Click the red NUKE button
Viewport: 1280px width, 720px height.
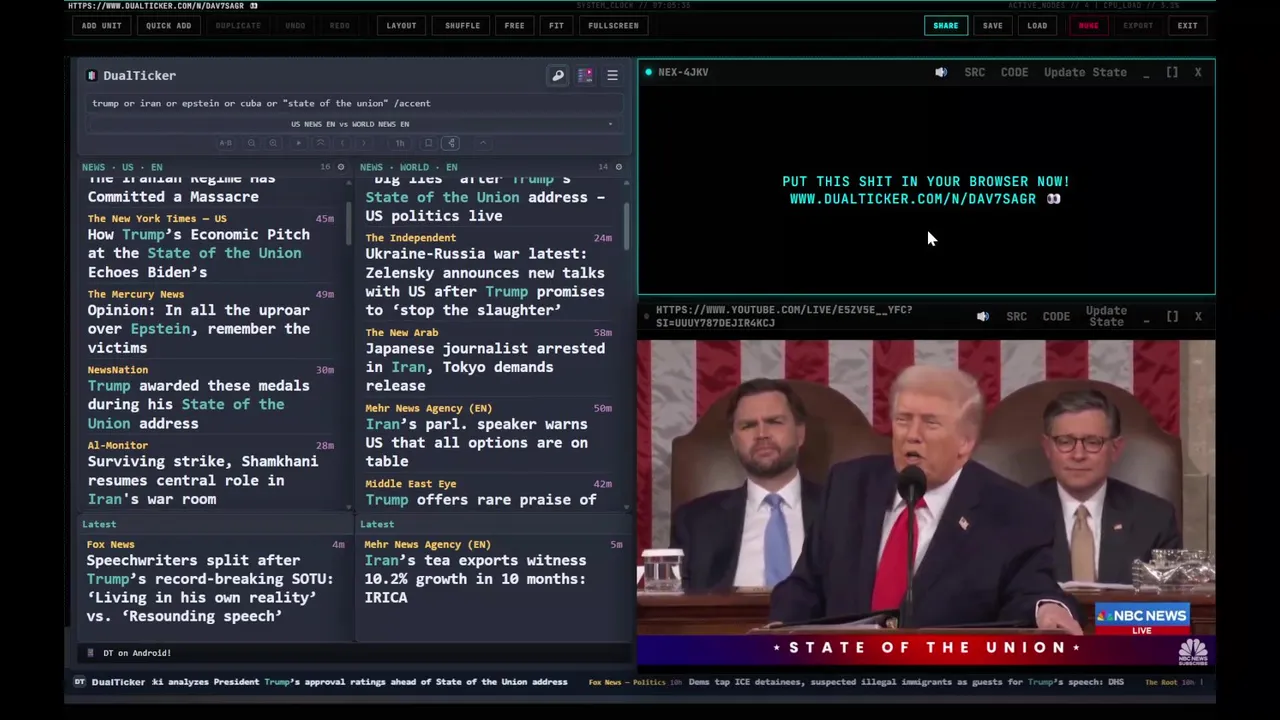click(x=1088, y=26)
